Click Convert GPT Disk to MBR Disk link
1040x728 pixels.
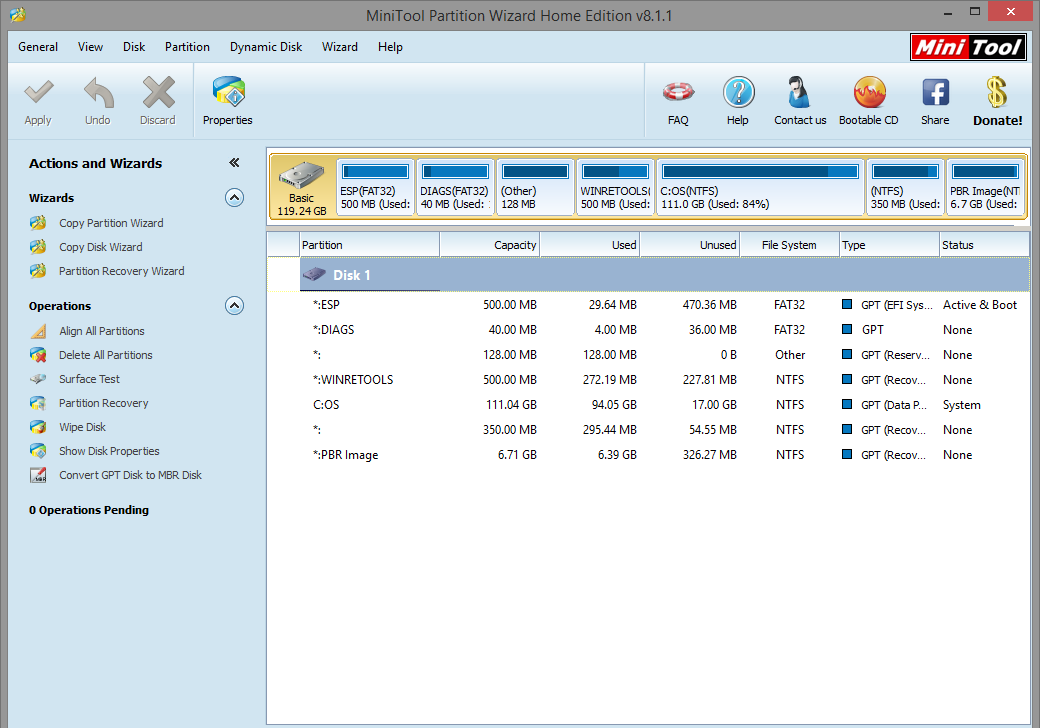pos(130,475)
